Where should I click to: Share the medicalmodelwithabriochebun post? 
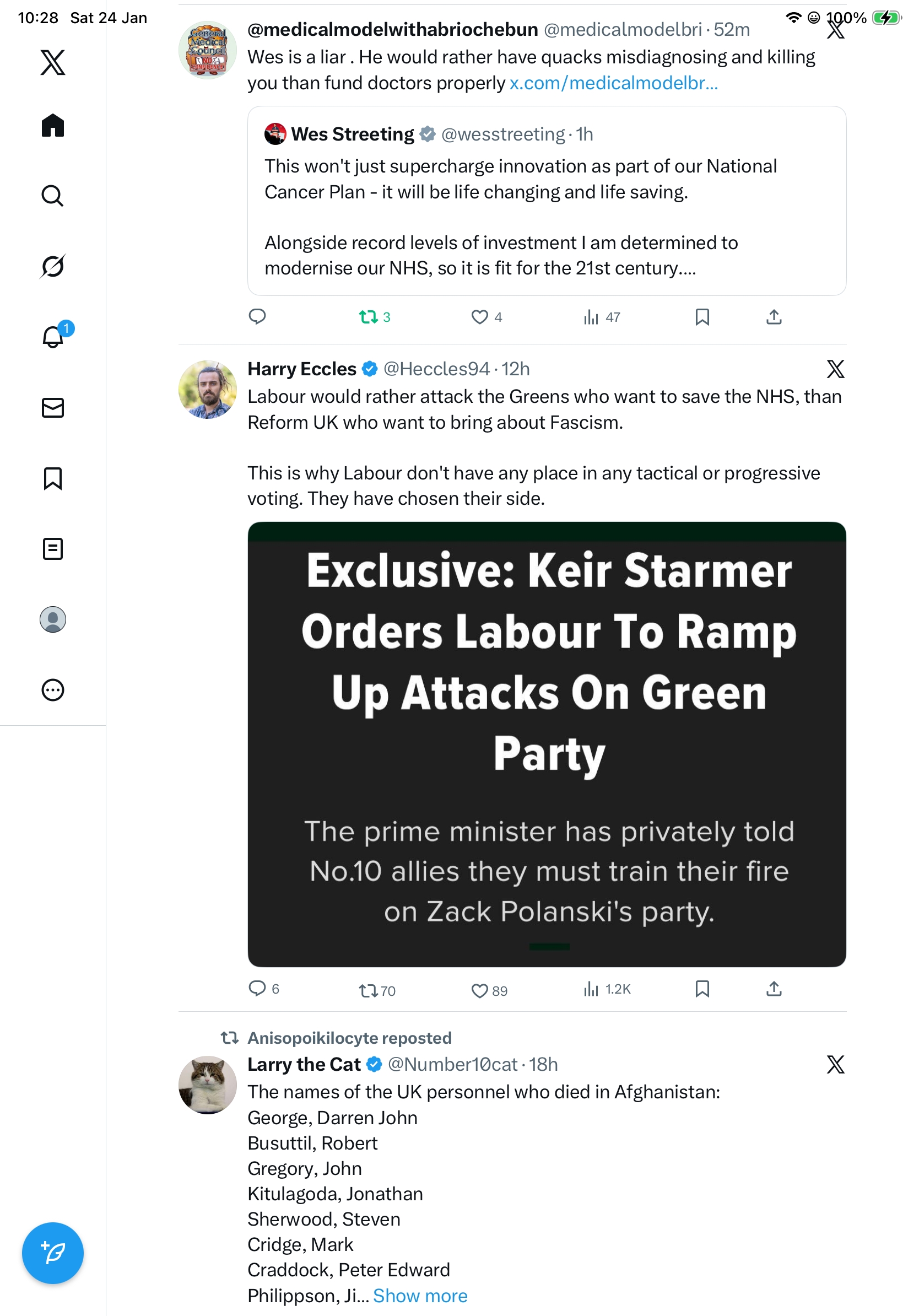coord(774,317)
